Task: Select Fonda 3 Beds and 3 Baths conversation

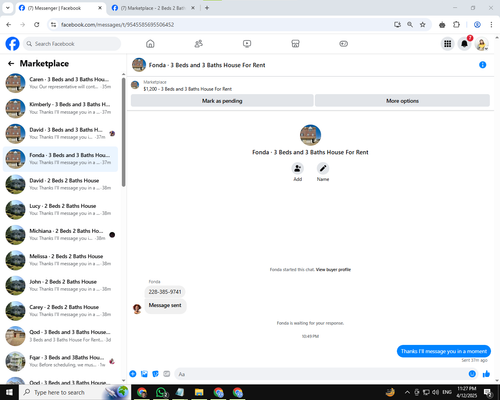Action: tap(60, 159)
